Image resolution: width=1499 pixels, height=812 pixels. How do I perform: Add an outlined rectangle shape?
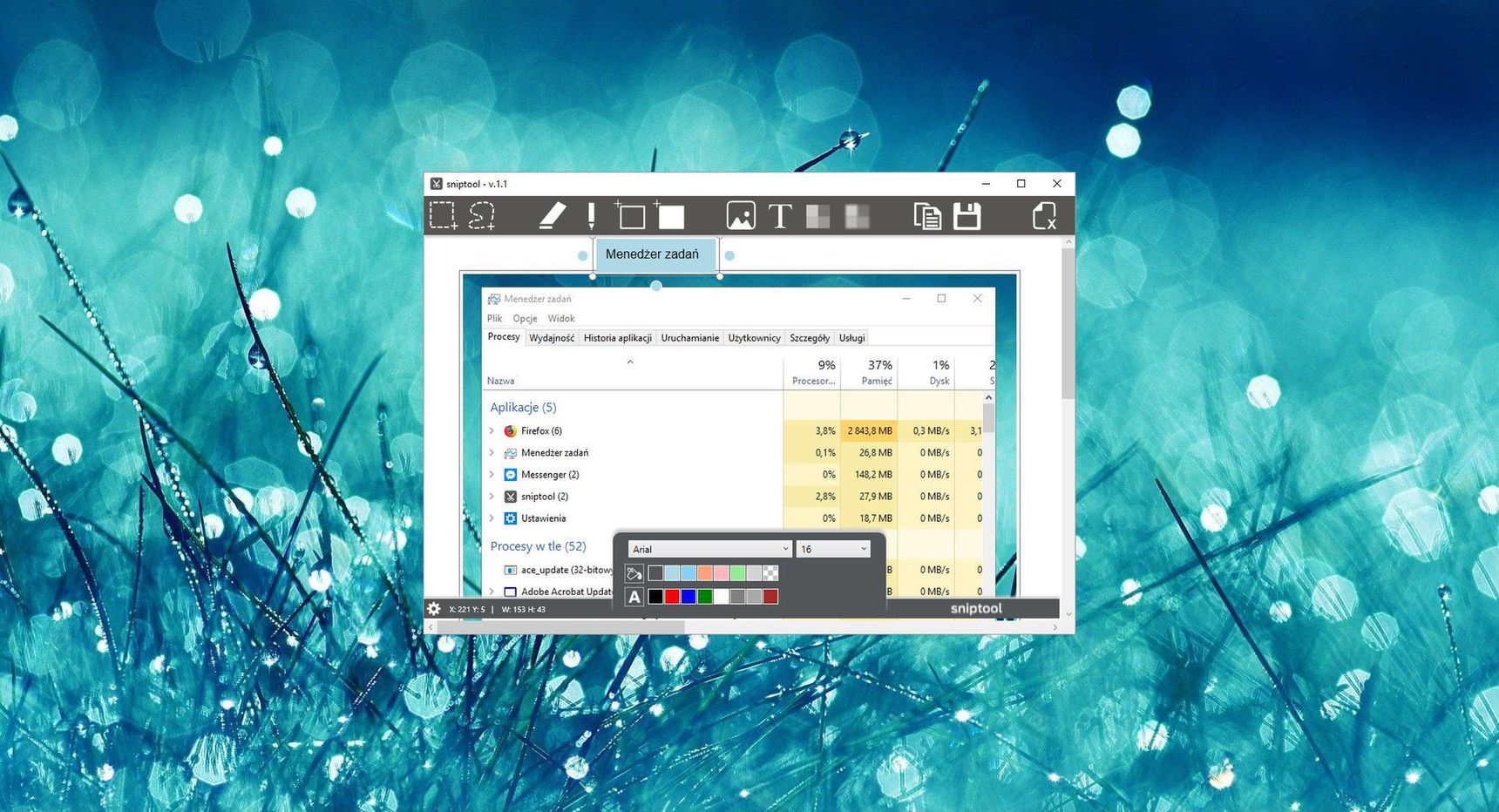pos(630,215)
